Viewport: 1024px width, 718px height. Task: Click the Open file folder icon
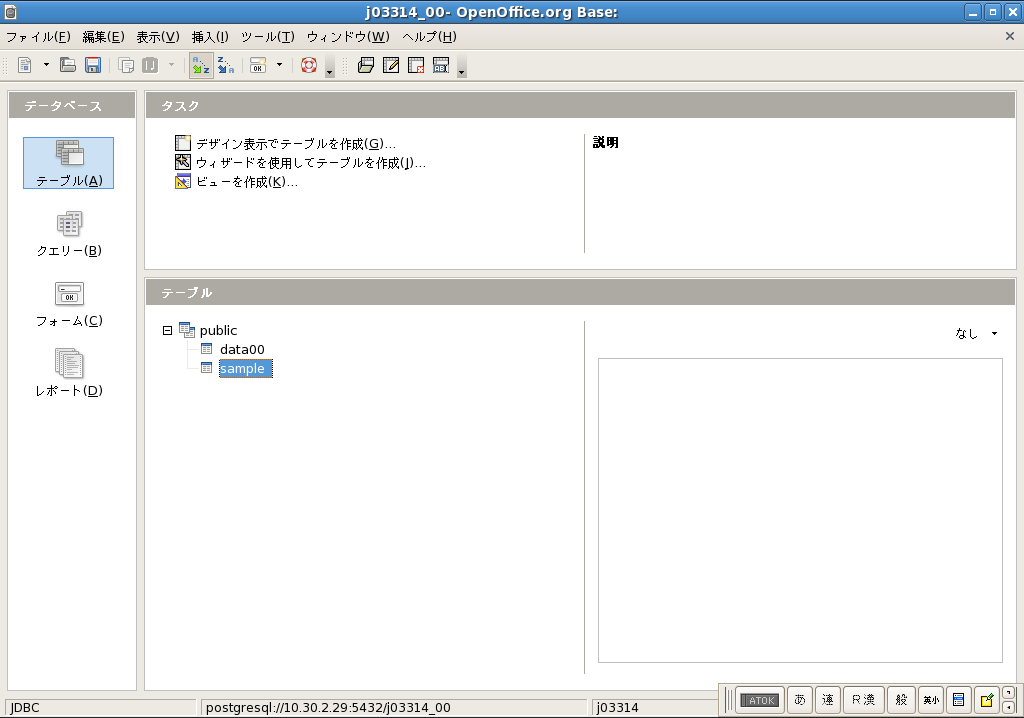pyautogui.click(x=68, y=65)
